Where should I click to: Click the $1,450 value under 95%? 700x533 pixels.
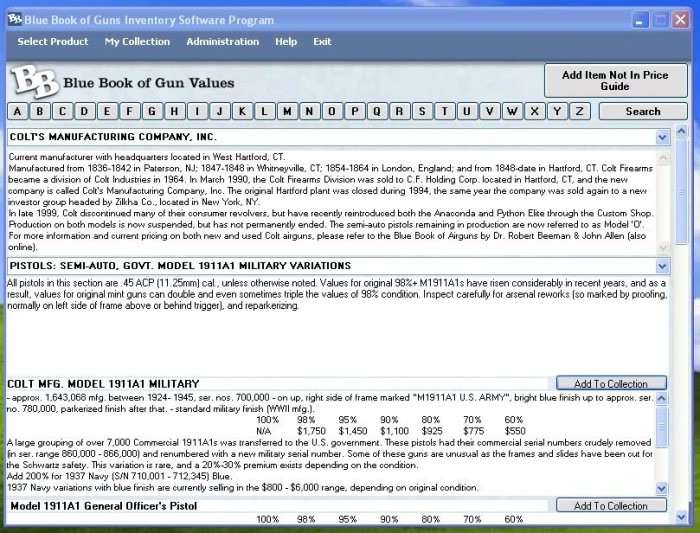tap(353, 431)
